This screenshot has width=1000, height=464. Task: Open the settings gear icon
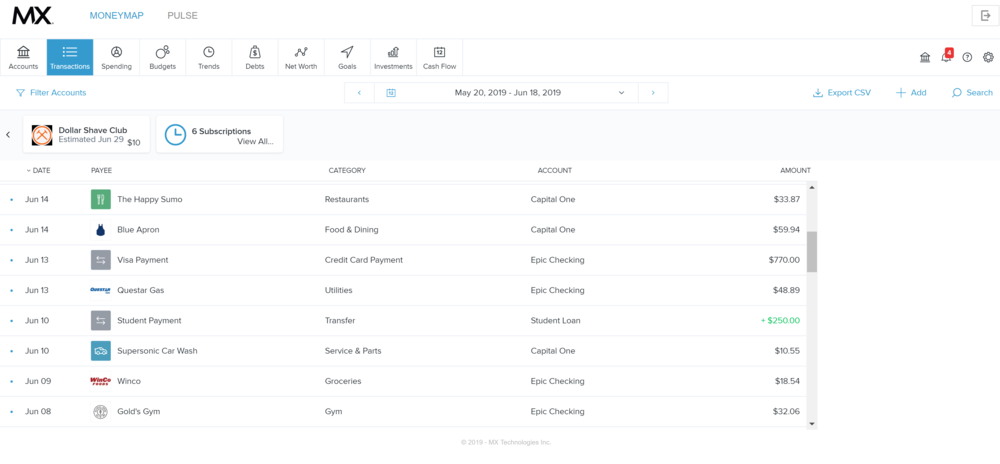[988, 57]
